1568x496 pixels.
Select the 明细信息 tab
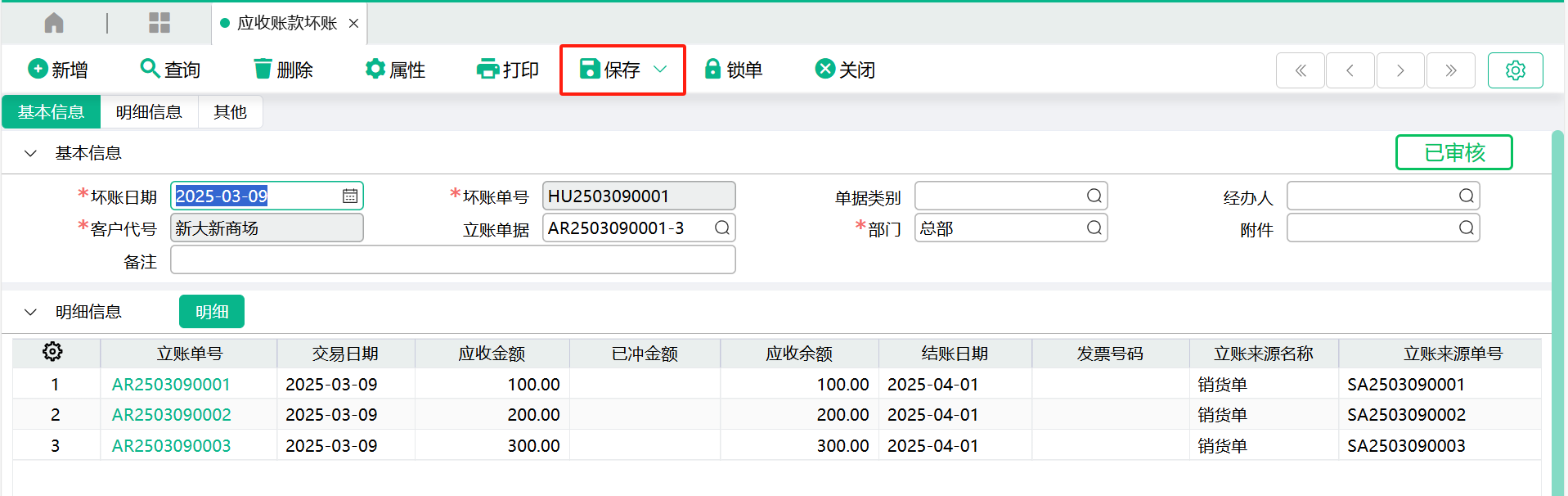[x=149, y=112]
